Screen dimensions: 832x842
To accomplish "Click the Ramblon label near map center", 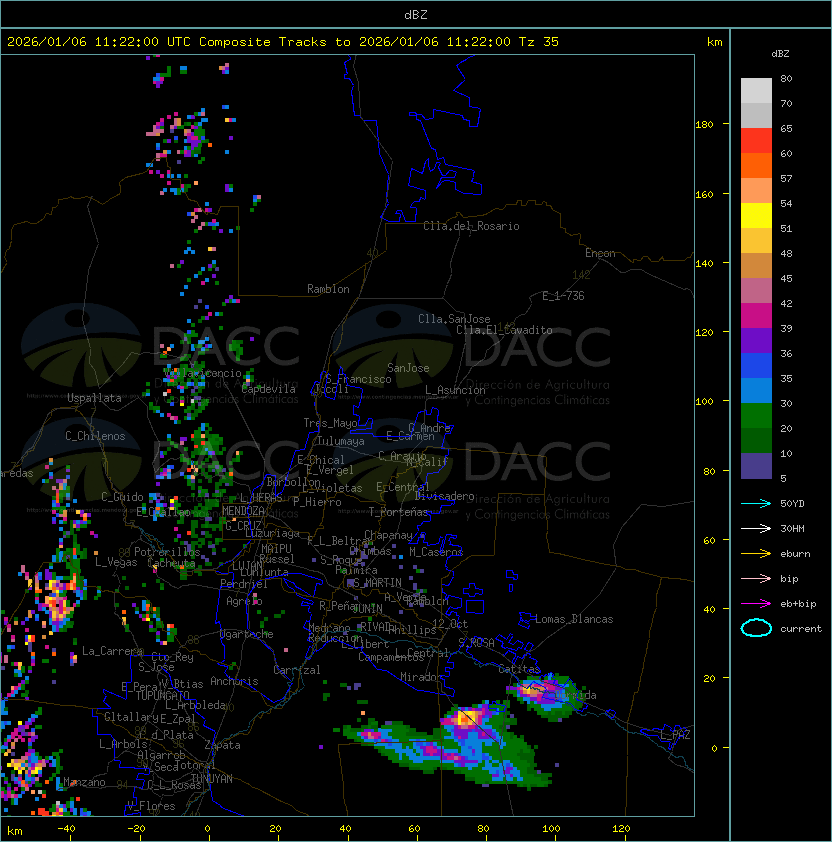I will click(328, 289).
